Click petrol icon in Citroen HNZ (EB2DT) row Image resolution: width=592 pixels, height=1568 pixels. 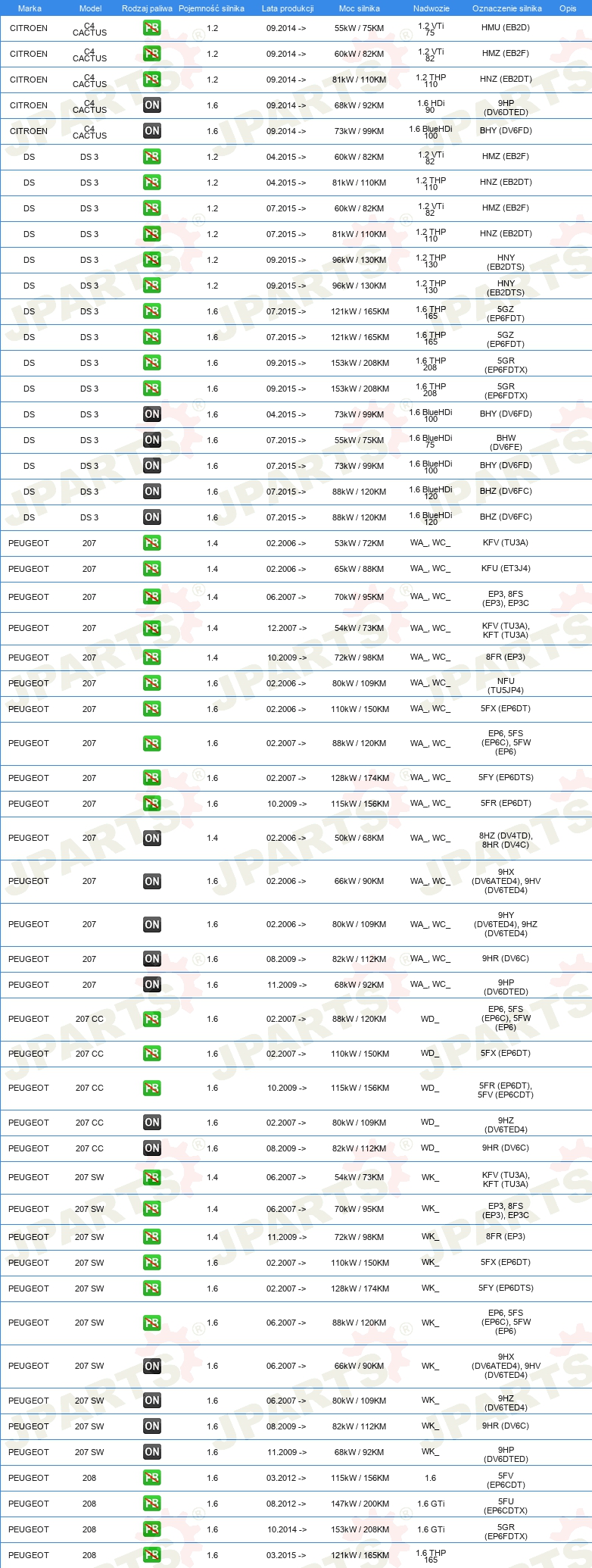pos(151,80)
